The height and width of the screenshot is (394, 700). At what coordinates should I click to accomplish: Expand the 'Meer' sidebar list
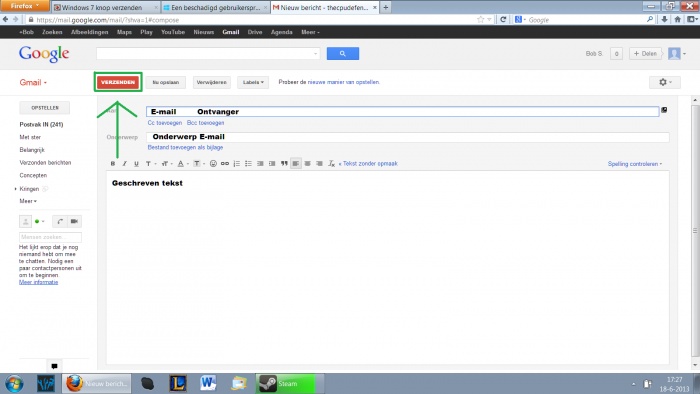[x=28, y=201]
